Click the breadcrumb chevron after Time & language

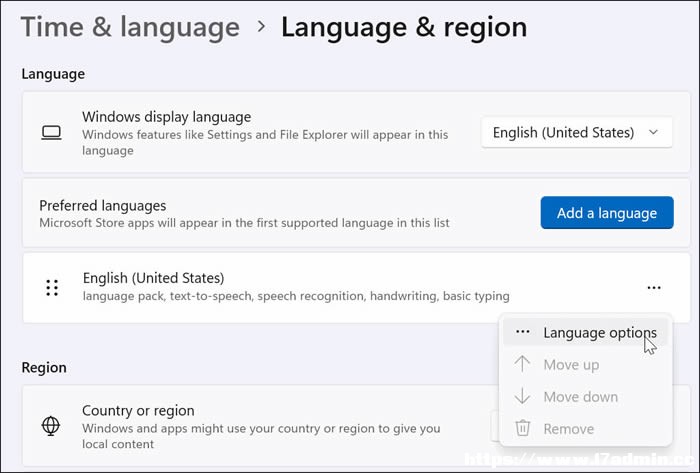[x=262, y=27]
